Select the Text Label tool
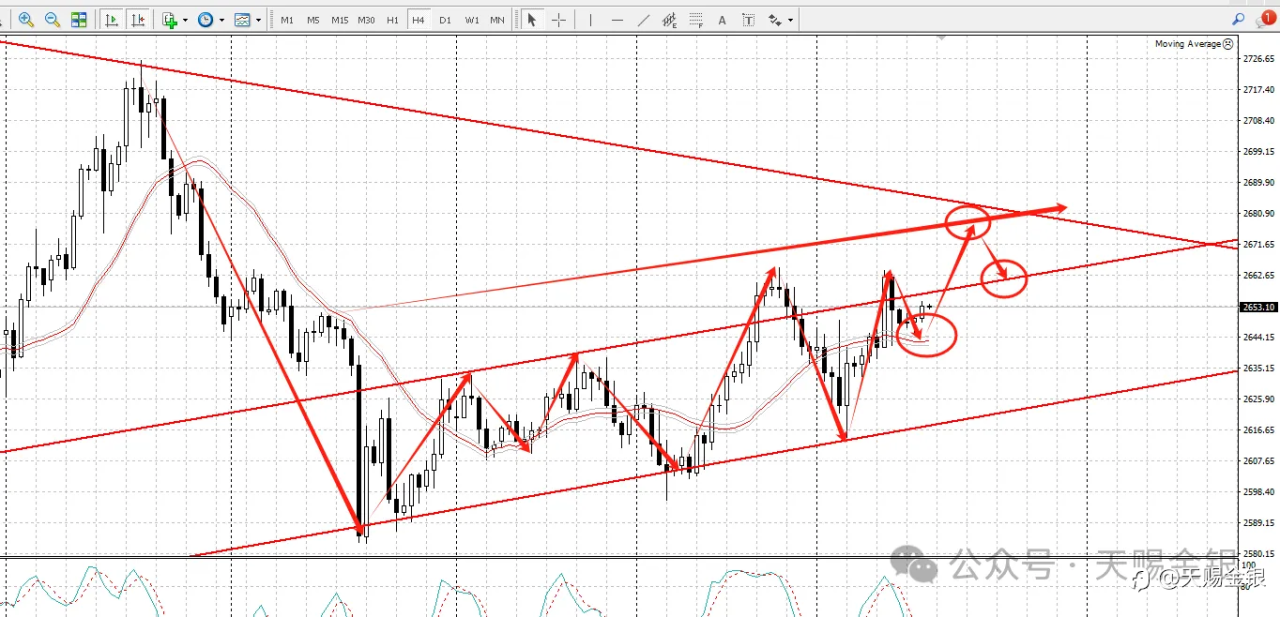The height and width of the screenshot is (617, 1280). 748,20
